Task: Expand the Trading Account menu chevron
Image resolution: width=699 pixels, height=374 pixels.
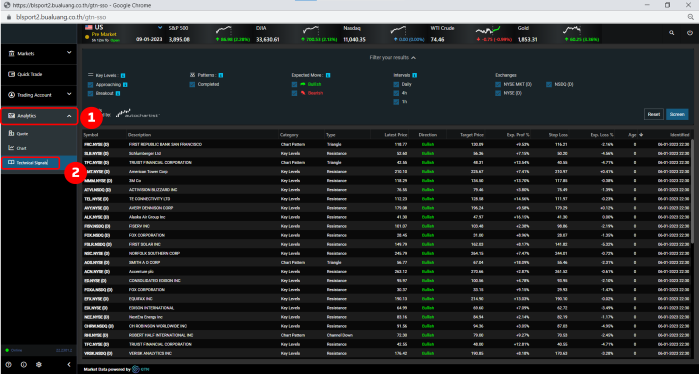Action: [x=69, y=95]
